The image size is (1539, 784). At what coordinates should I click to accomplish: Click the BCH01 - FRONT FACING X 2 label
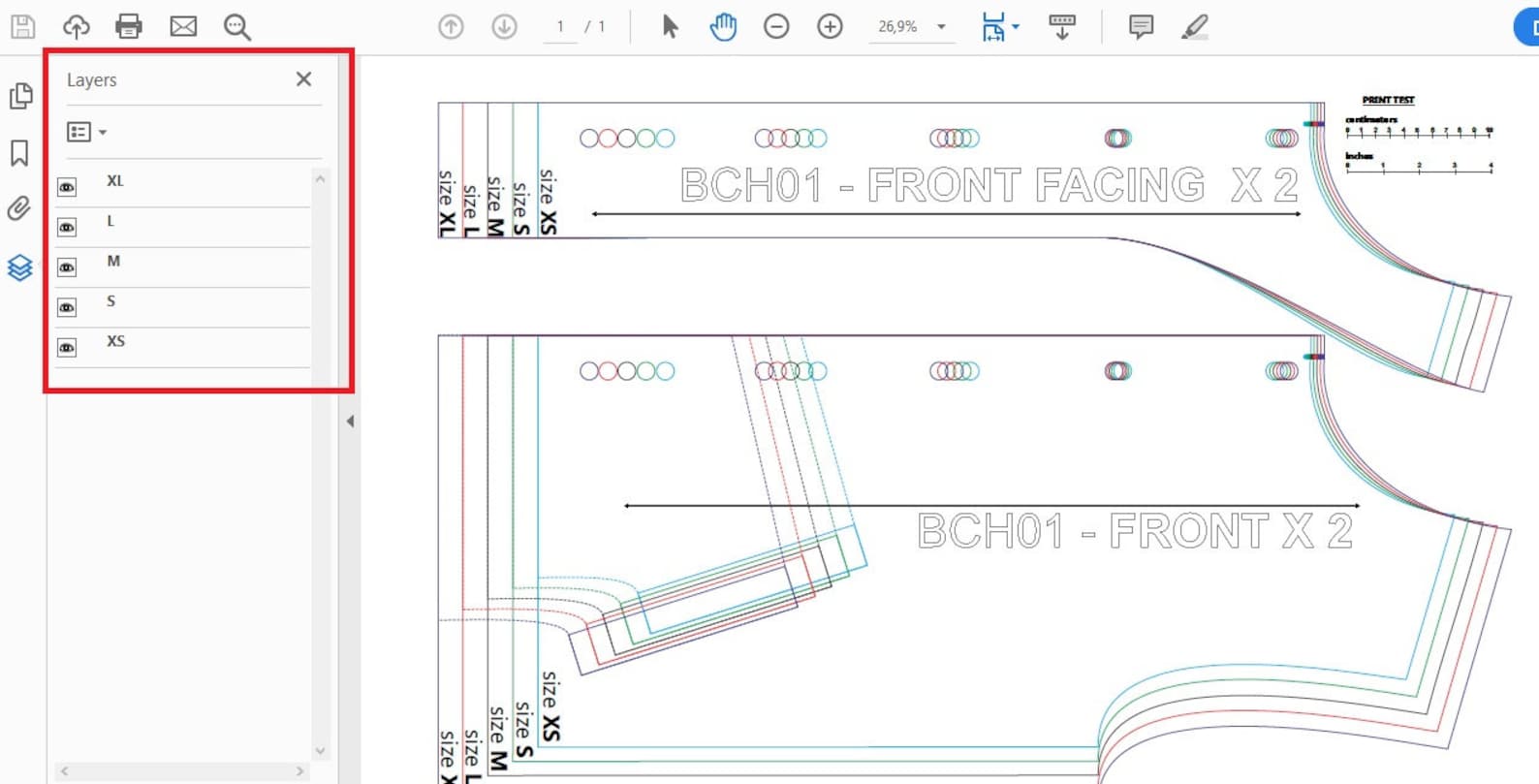tap(989, 185)
